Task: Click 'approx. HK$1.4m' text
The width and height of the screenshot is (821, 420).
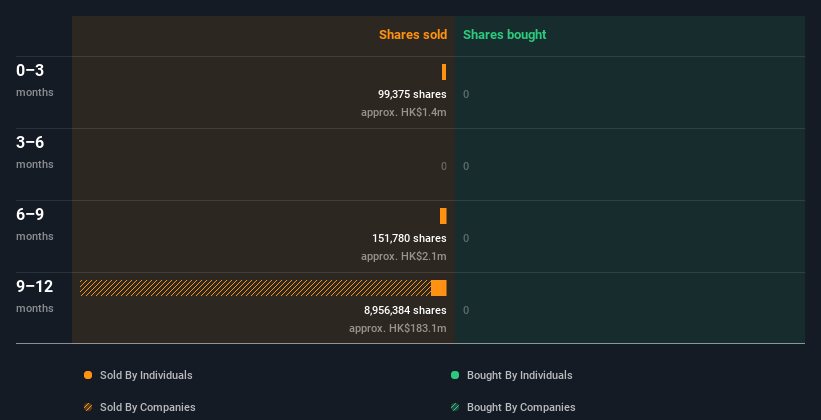Action: tap(404, 112)
